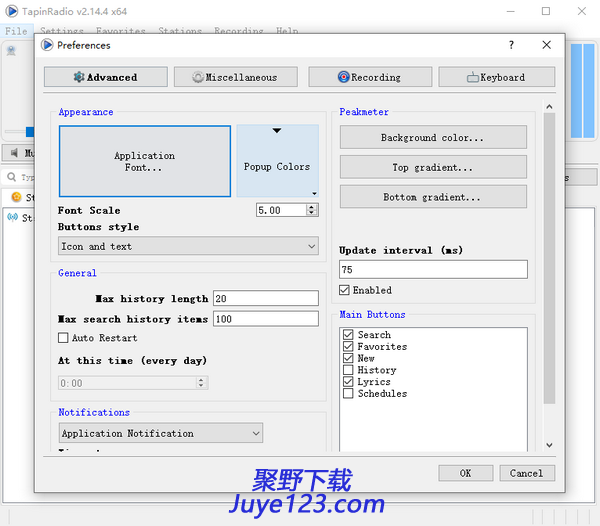Image resolution: width=600 pixels, height=526 pixels.
Task: Check the Schedules main button
Action: click(348, 393)
